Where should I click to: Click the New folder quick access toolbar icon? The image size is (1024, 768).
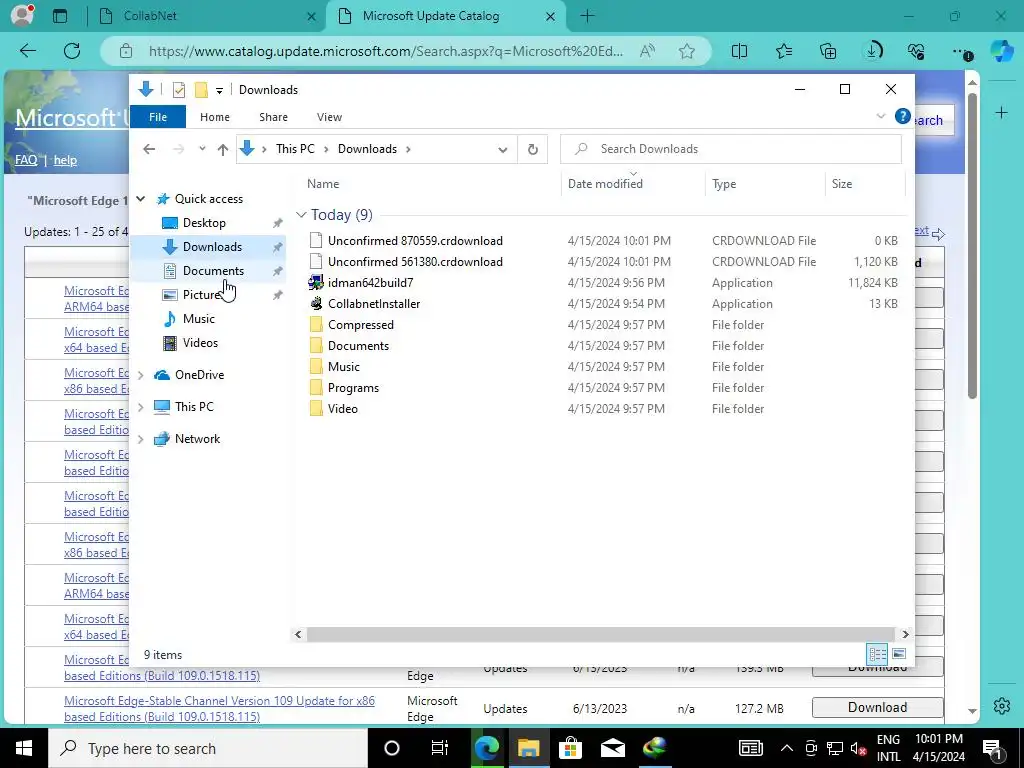coord(201,89)
